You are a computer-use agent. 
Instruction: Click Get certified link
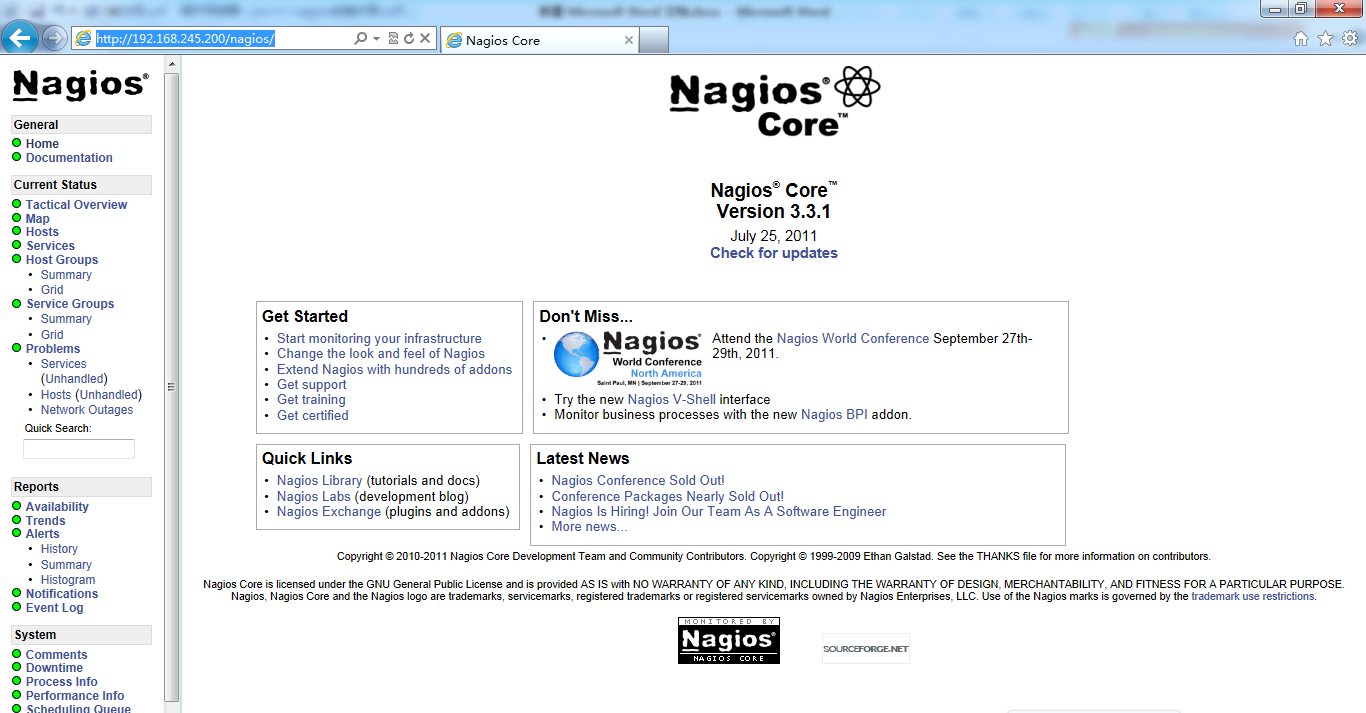pyautogui.click(x=313, y=416)
